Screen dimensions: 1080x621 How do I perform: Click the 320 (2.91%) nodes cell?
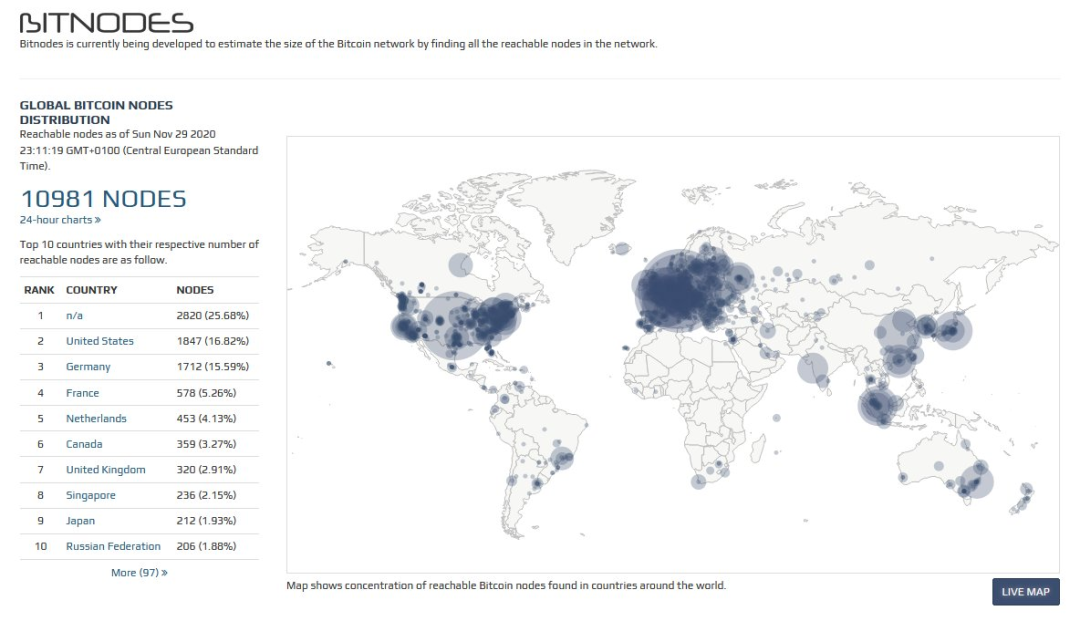tap(207, 470)
